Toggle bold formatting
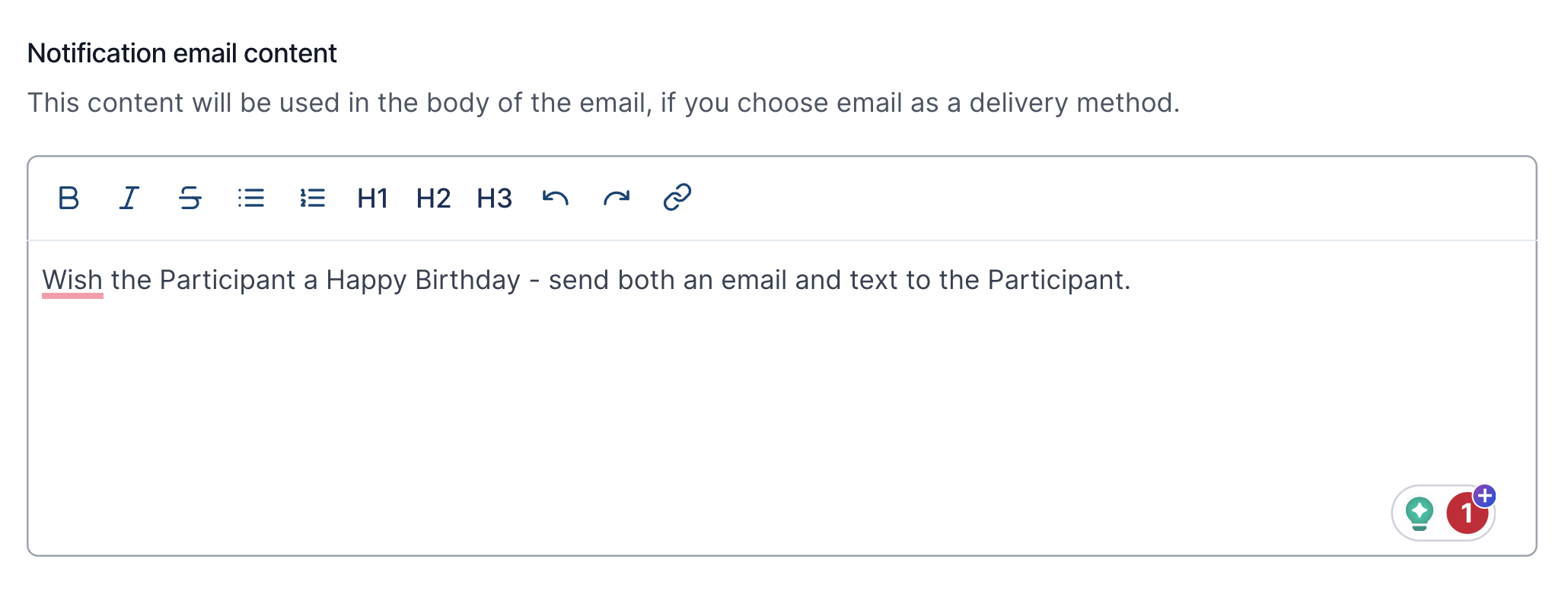Viewport: 1568px width, 613px height. click(69, 199)
